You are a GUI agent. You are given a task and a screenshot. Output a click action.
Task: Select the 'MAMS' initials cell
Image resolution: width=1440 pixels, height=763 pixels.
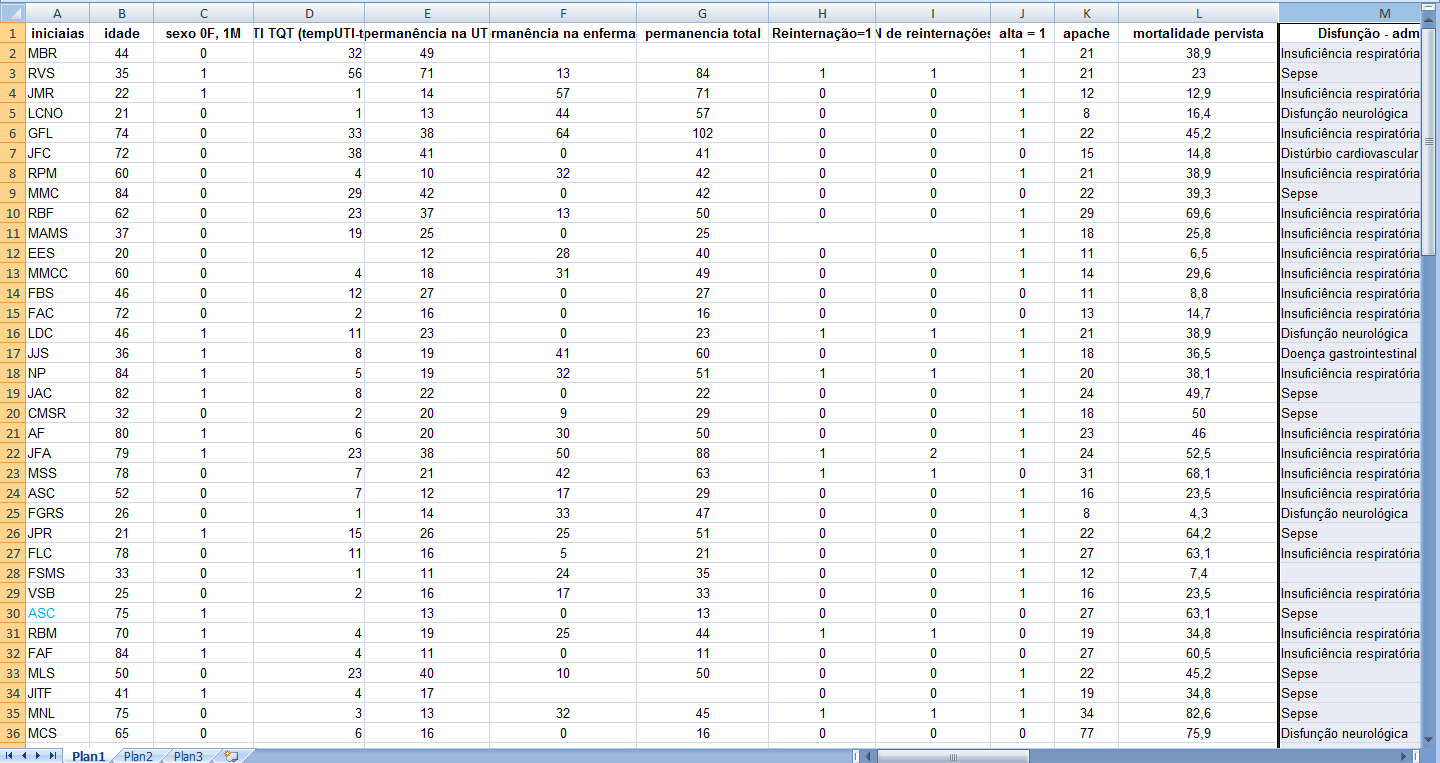click(x=57, y=233)
